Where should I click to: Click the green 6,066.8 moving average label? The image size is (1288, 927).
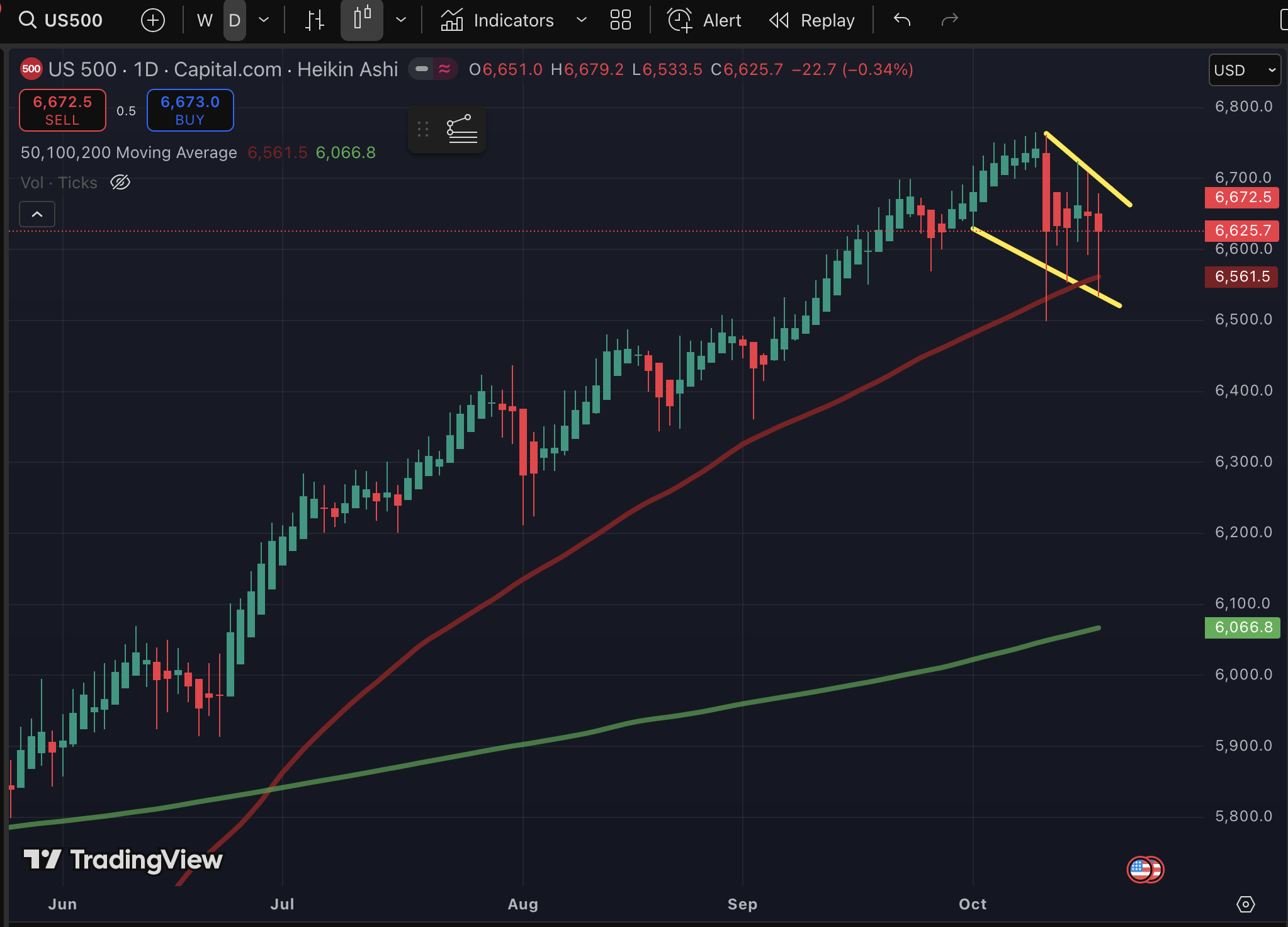pos(1241,627)
